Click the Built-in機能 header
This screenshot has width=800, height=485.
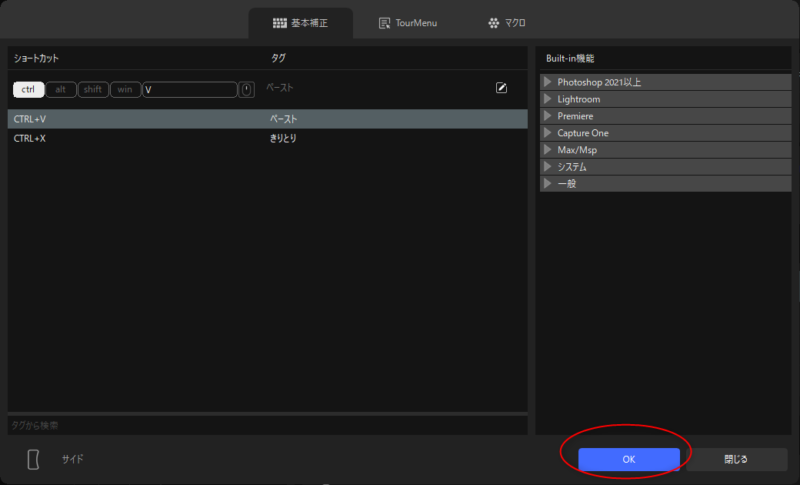click(x=570, y=58)
